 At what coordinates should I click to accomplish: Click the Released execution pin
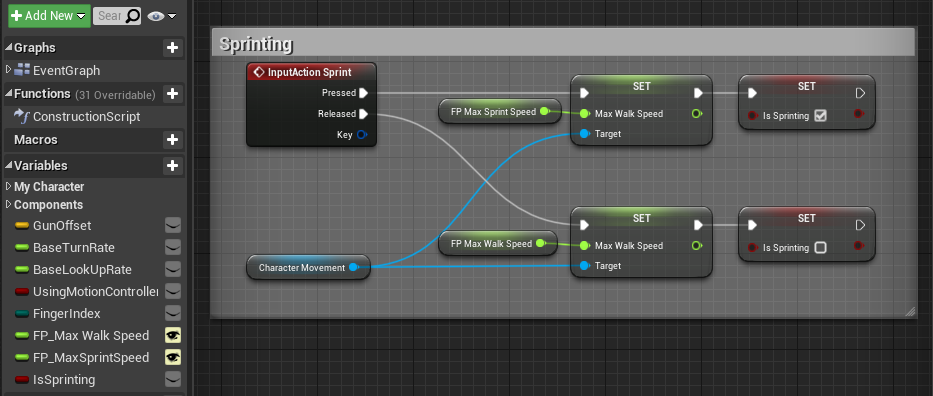[x=364, y=114]
